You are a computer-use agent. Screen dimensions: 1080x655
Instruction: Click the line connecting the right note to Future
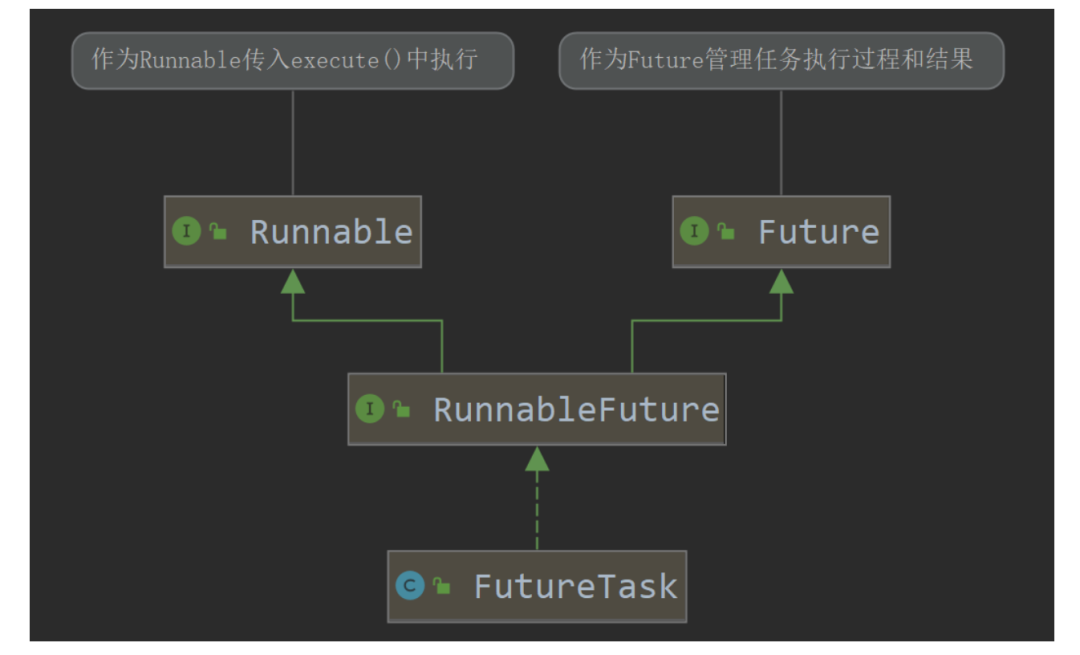(781, 142)
